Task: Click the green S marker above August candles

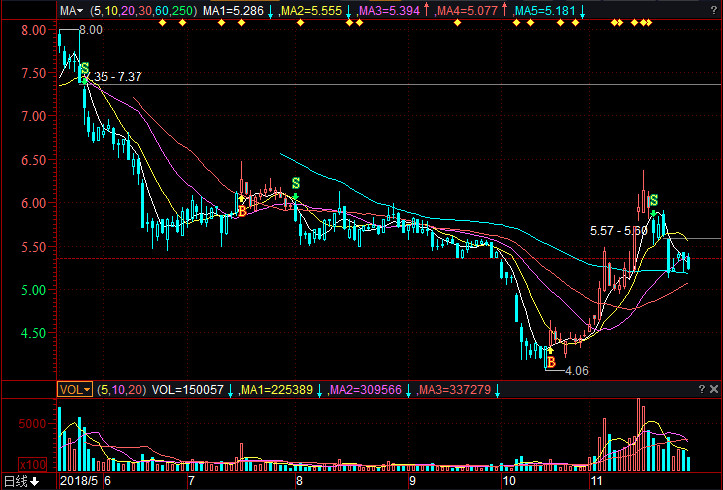Action: pos(295,183)
